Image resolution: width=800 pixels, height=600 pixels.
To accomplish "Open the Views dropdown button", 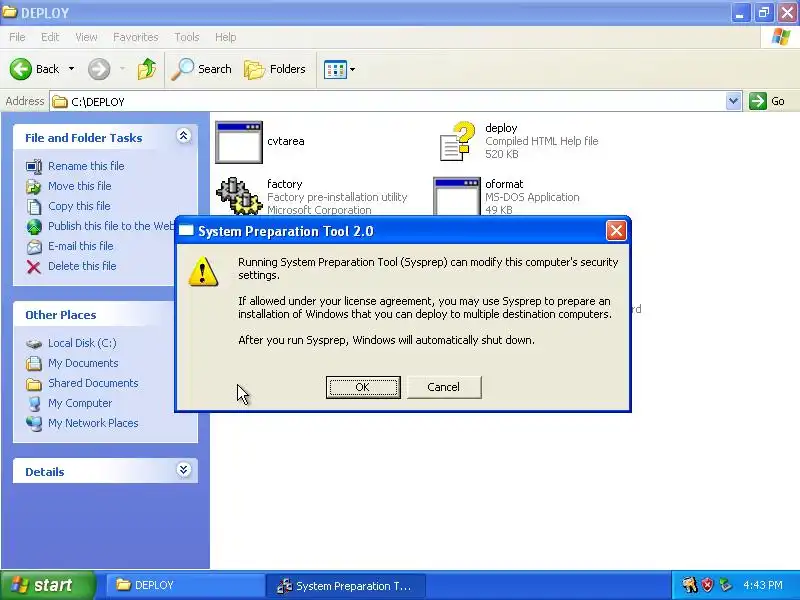I will click(x=339, y=69).
